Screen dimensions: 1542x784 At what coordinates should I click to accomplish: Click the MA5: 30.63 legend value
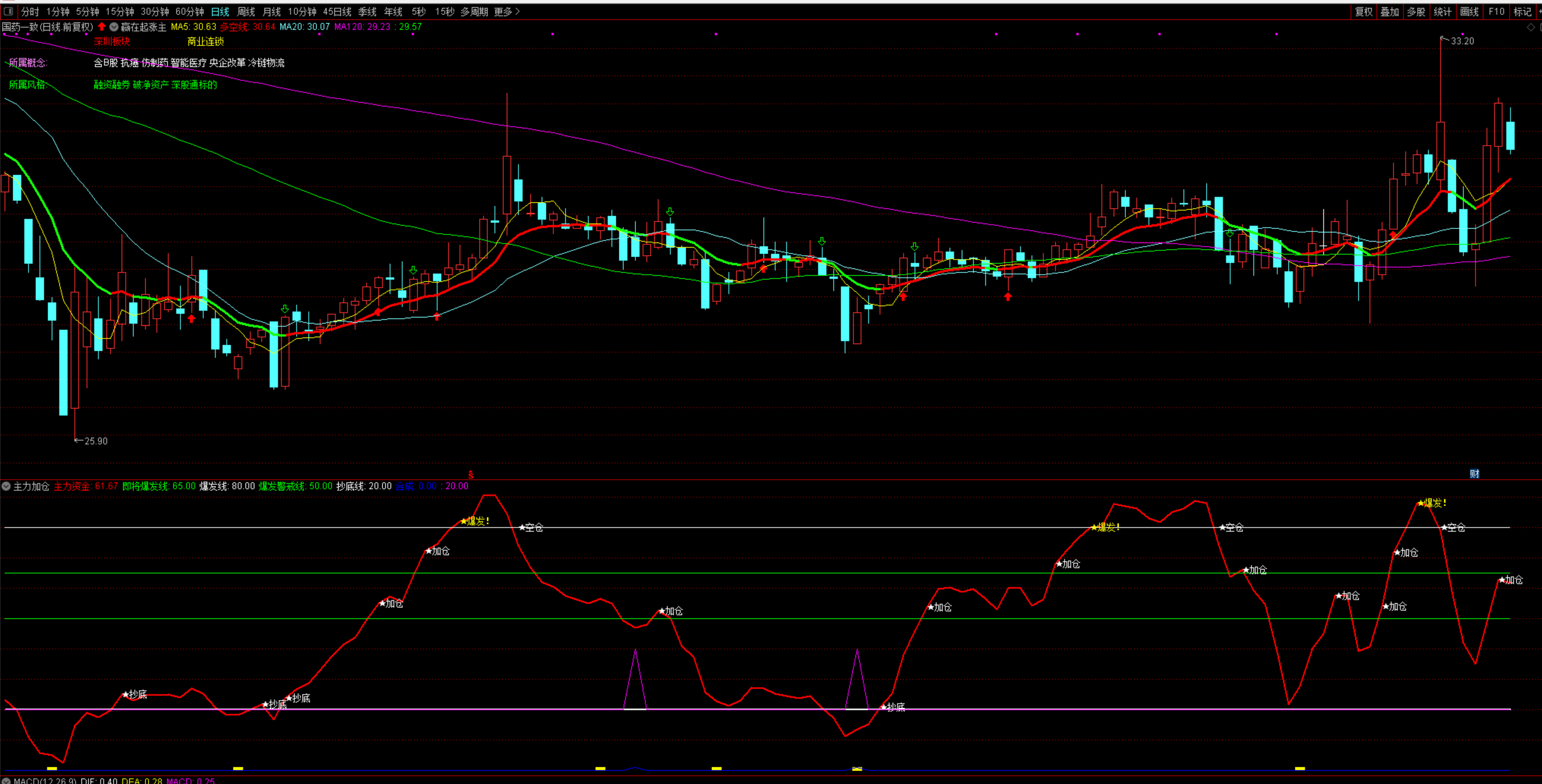tap(193, 27)
